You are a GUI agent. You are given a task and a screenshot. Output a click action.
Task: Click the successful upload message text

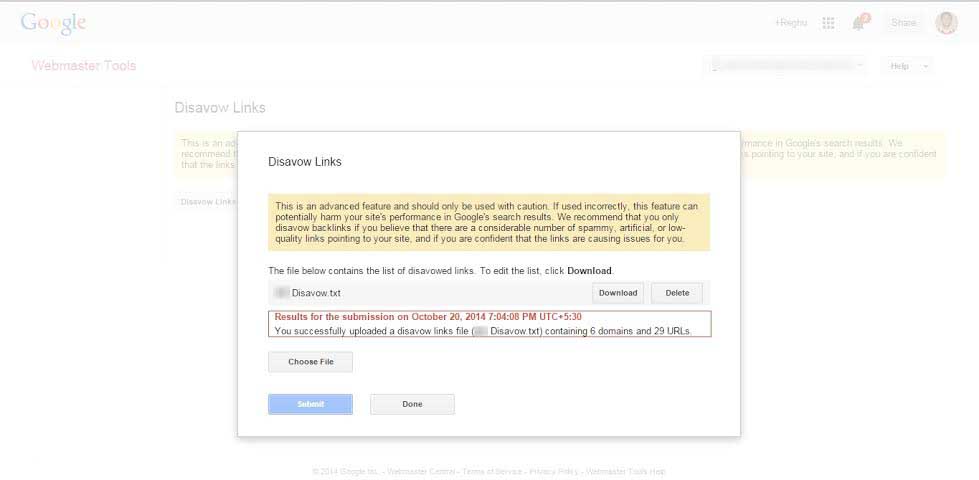pos(483,331)
